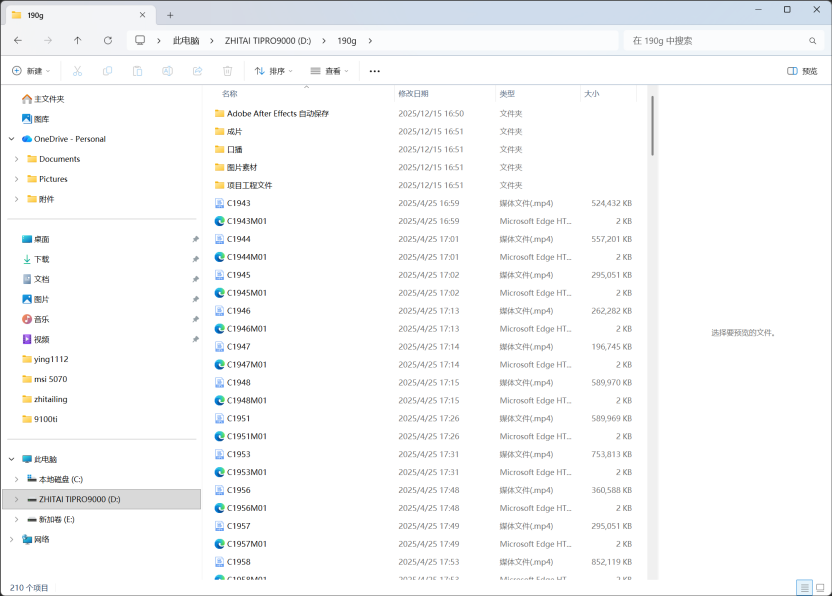Switch to large thumbnails view in status bar
The image size is (832, 596).
(820, 587)
